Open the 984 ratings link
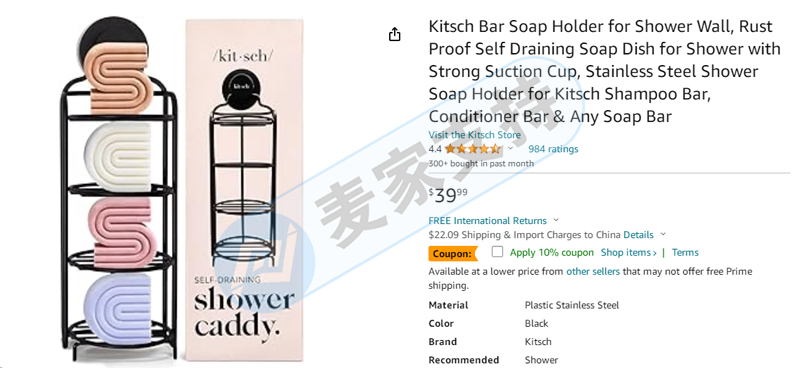Screen dimensions: 800x370 pos(553,149)
